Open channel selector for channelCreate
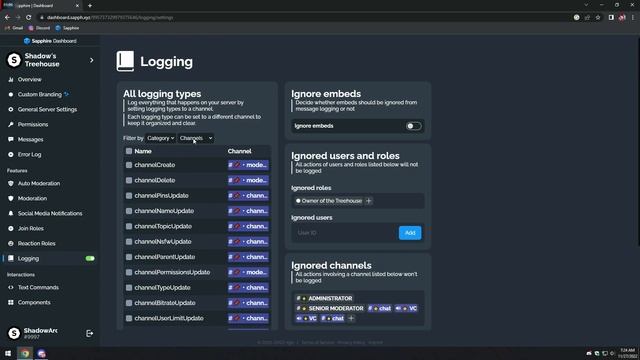This screenshot has height=360, width=640. [248, 165]
